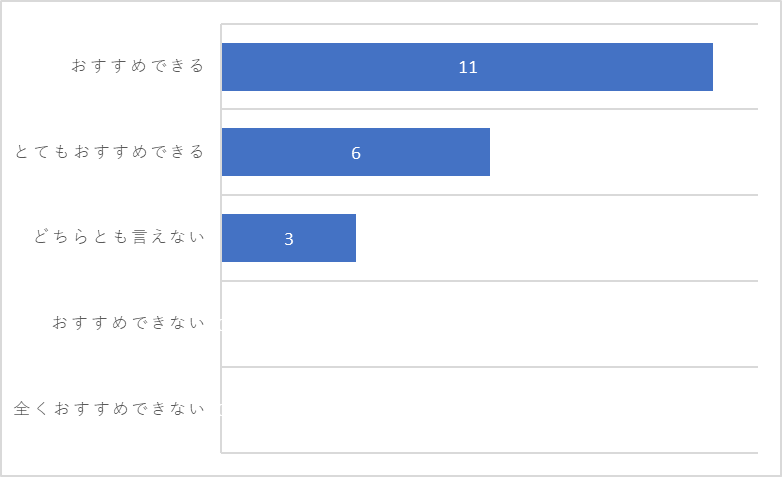Click empty plot area in 全くおすすめできない row
Image resolution: width=782 pixels, height=477 pixels.
coord(490,410)
